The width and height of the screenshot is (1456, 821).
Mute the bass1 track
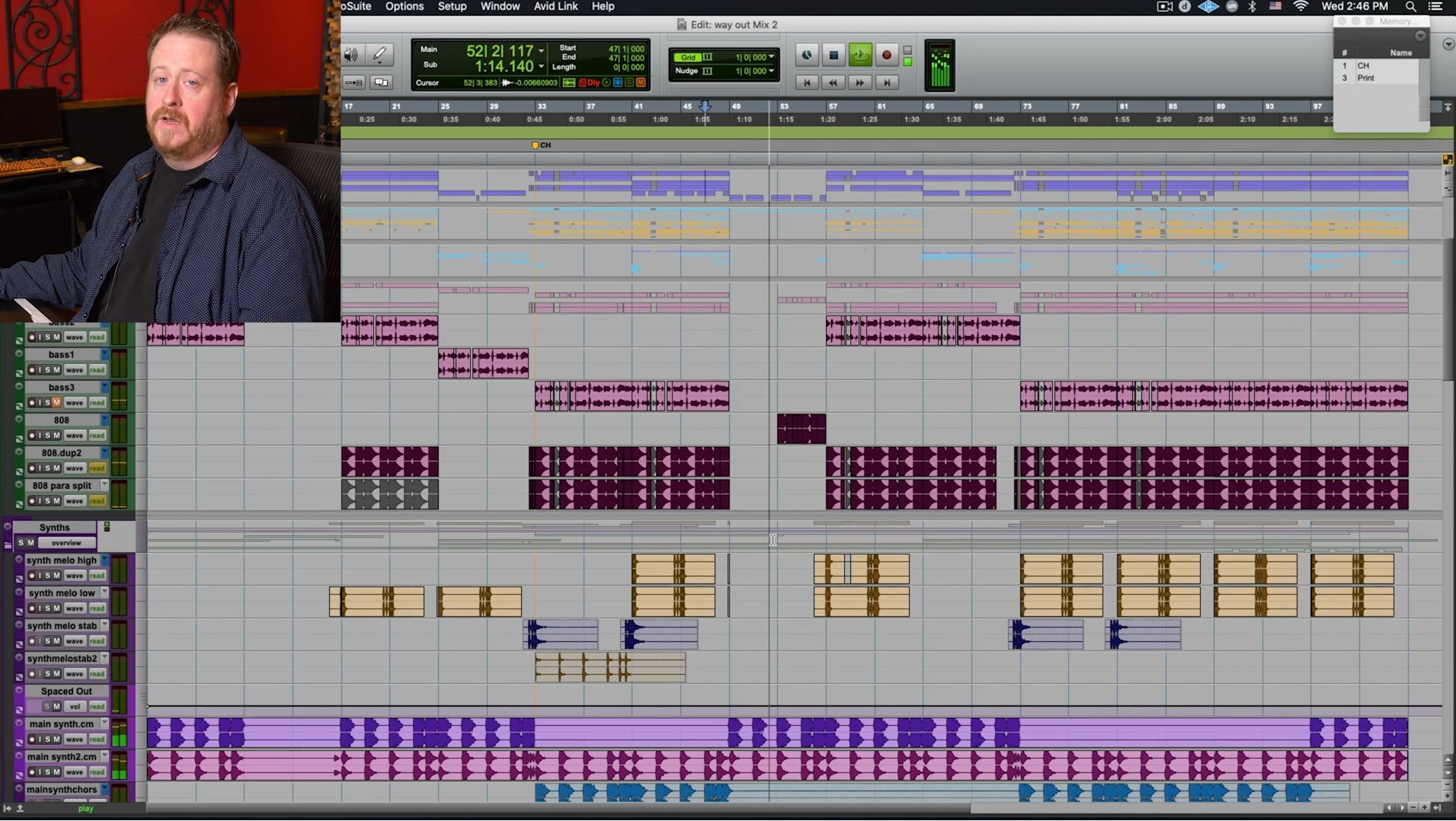point(56,370)
